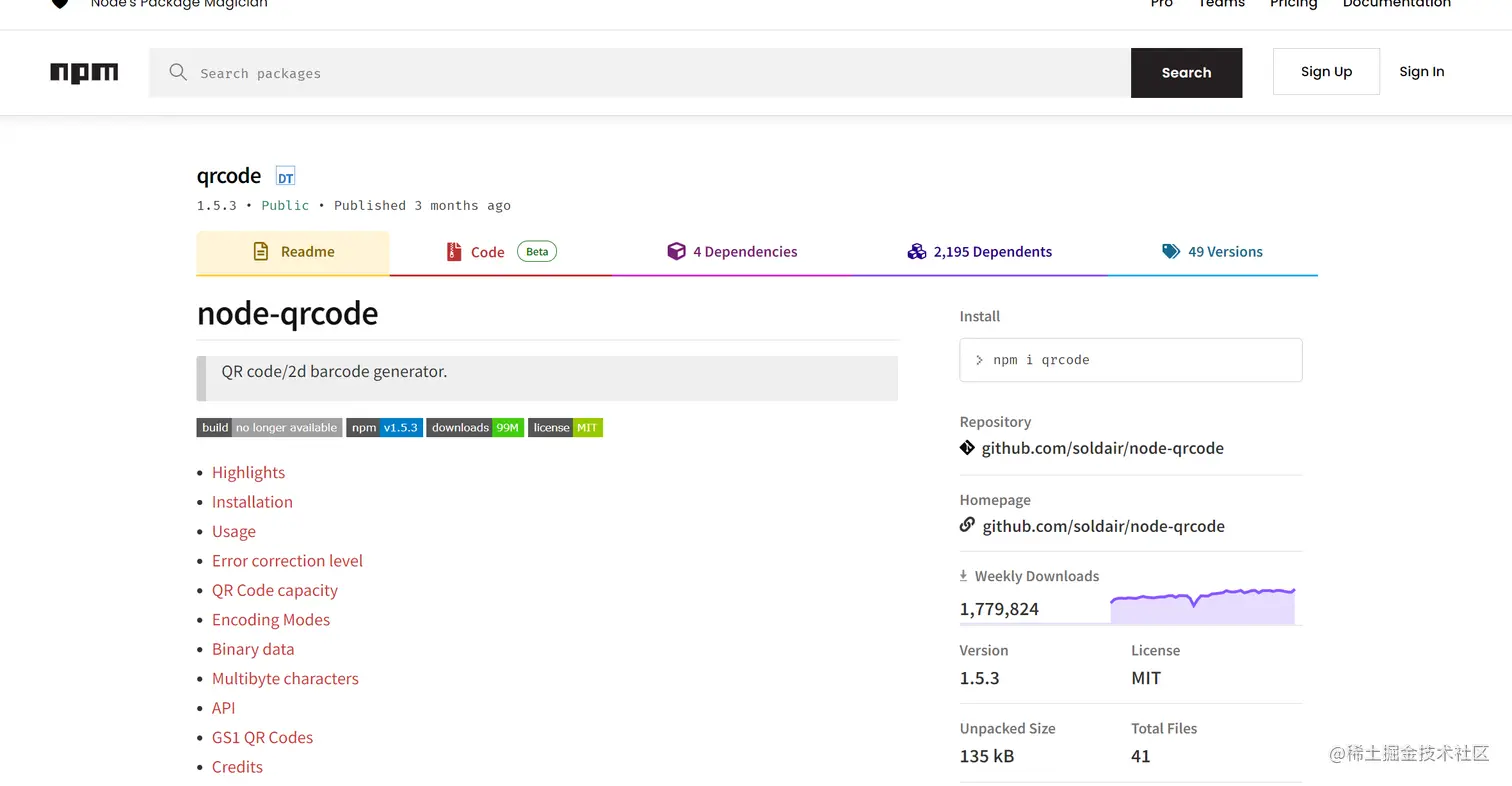Open the Teams menu item

[x=1222, y=4]
